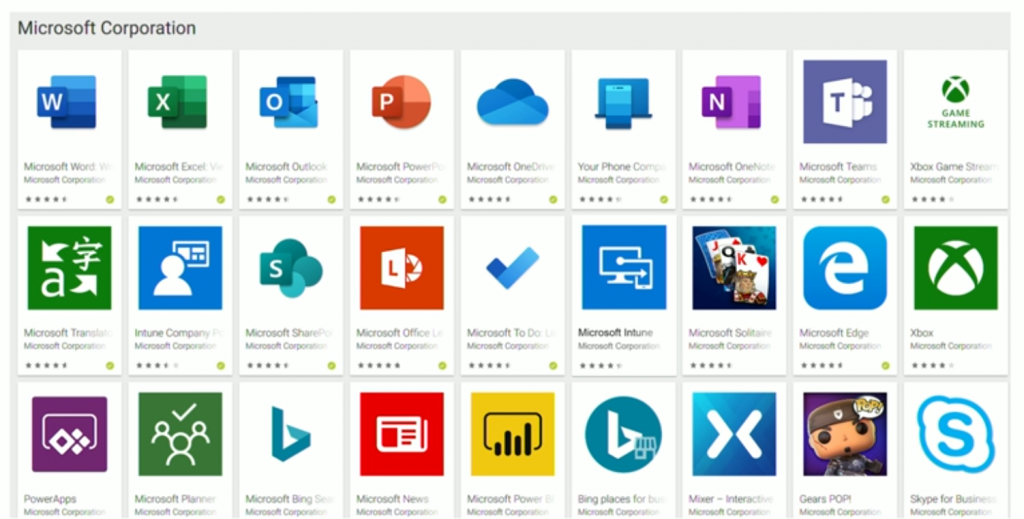1024x519 pixels.
Task: Open the Microsoft SharePoint icon
Action: [x=290, y=267]
